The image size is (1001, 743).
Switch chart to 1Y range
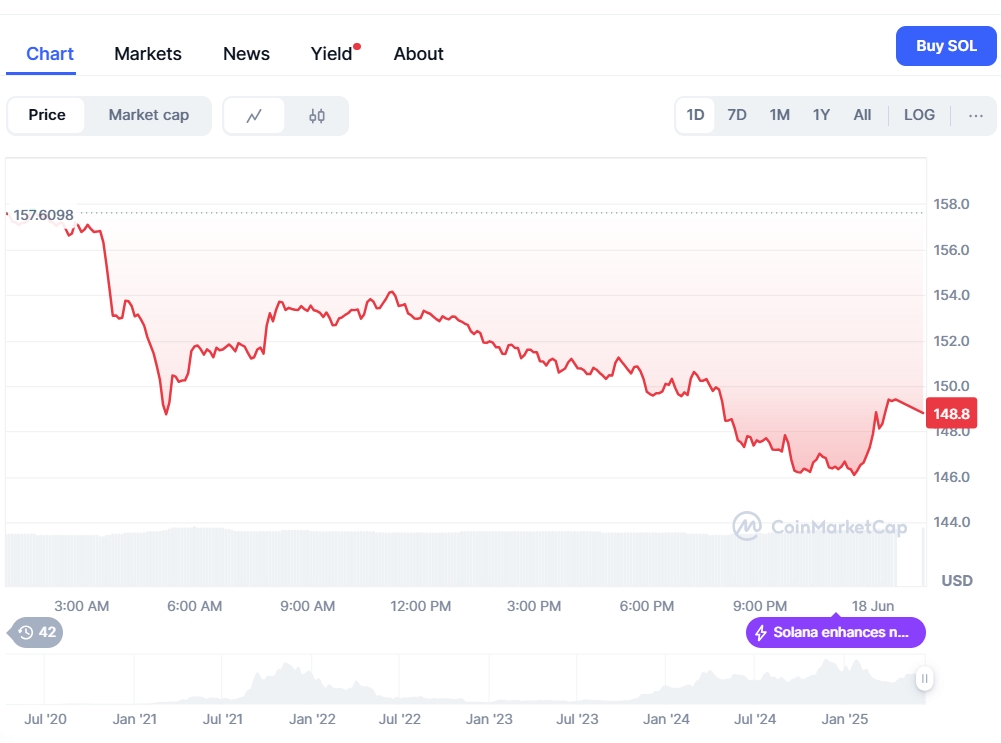click(821, 115)
